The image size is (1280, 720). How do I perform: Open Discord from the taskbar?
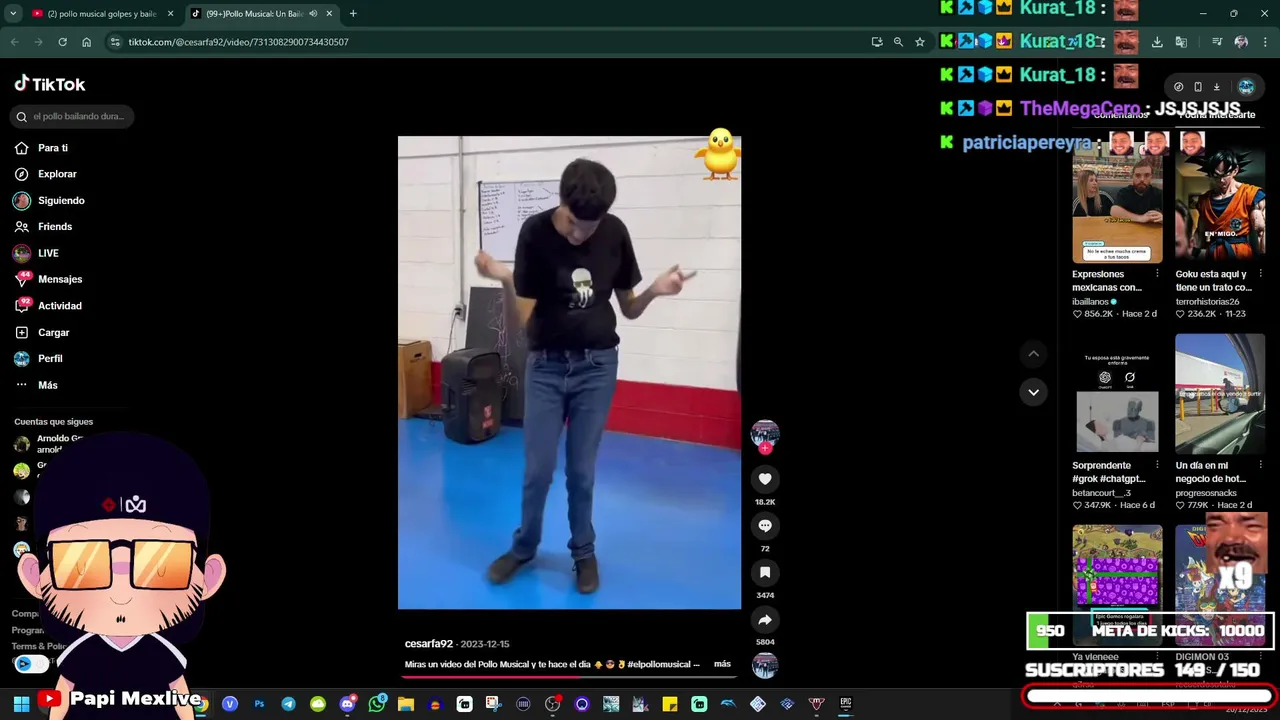pos(347,704)
